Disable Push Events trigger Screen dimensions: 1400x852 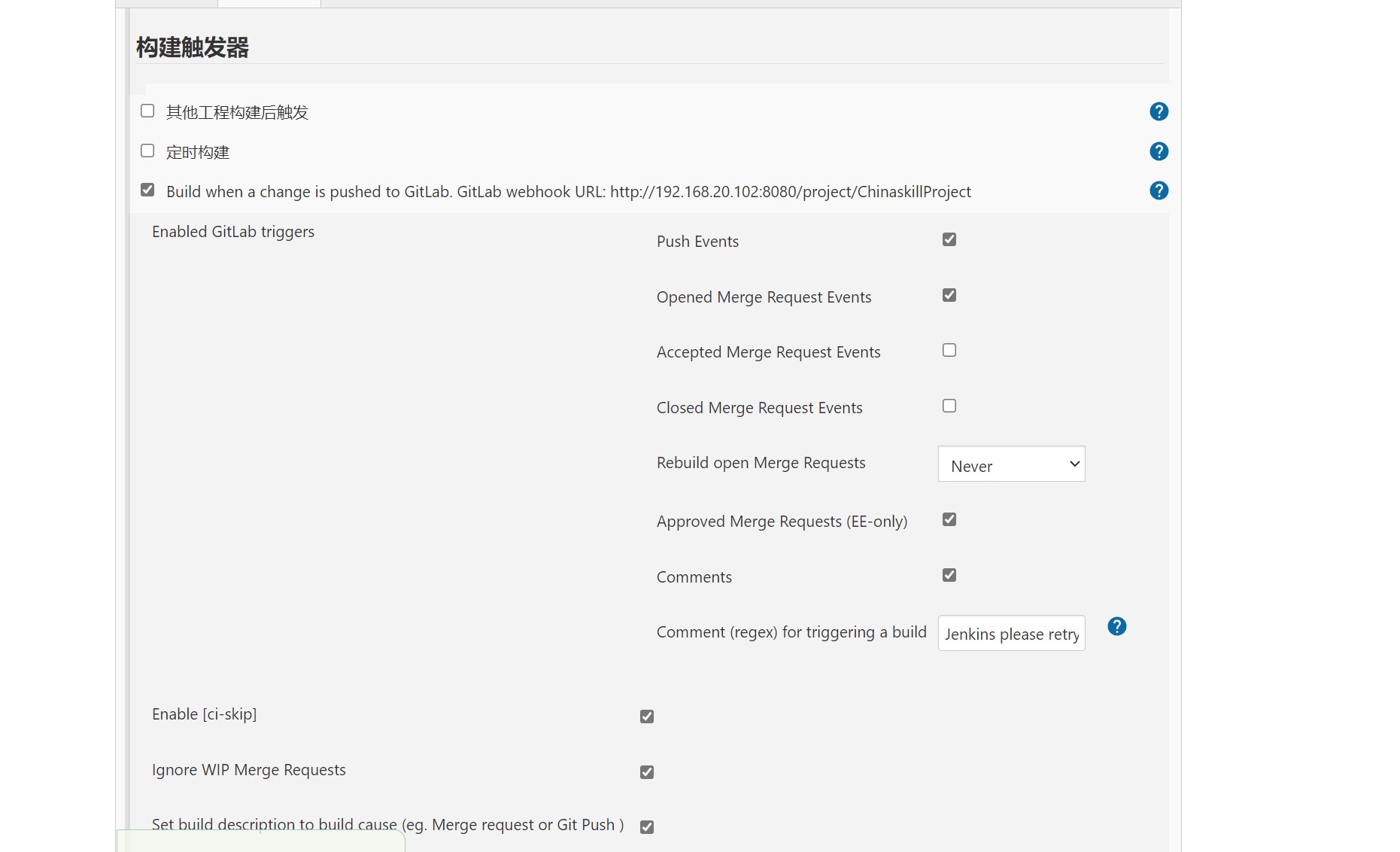tap(949, 239)
